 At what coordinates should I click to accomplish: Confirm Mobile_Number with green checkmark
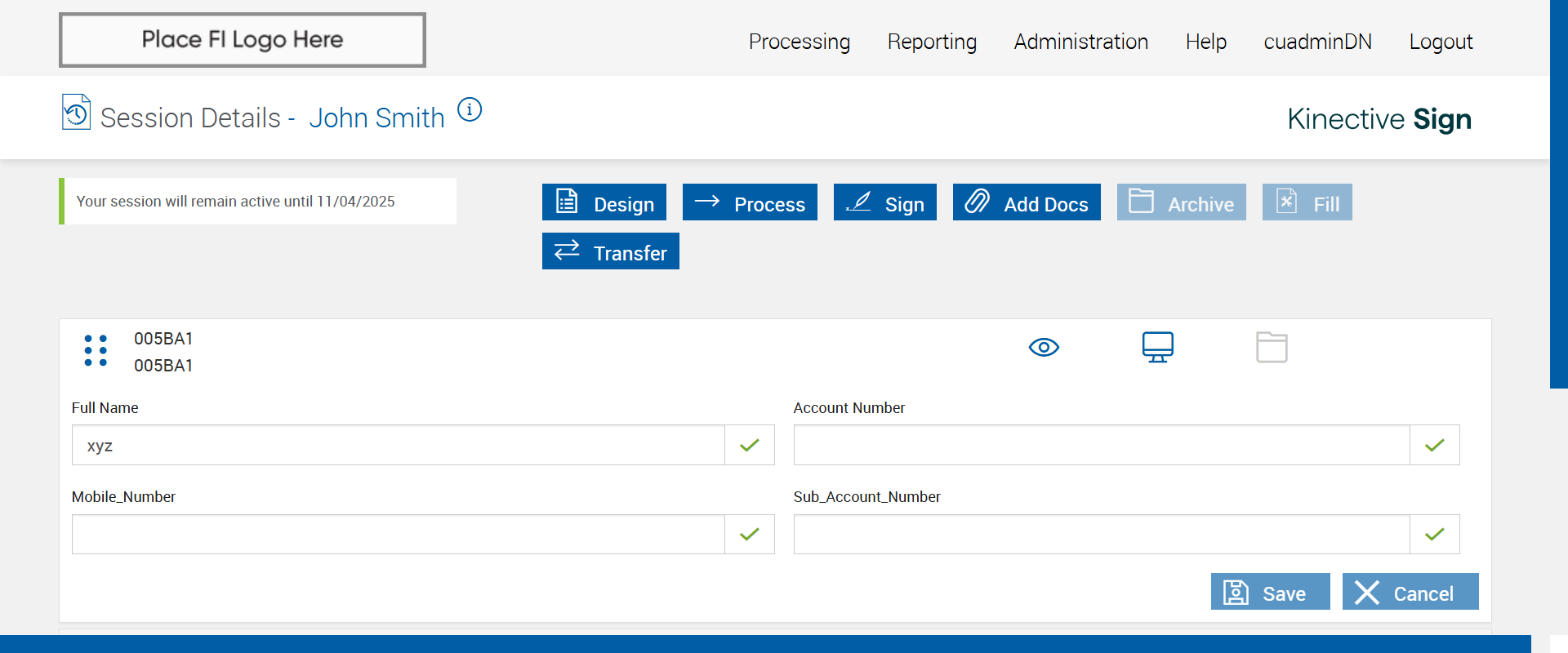pos(750,535)
